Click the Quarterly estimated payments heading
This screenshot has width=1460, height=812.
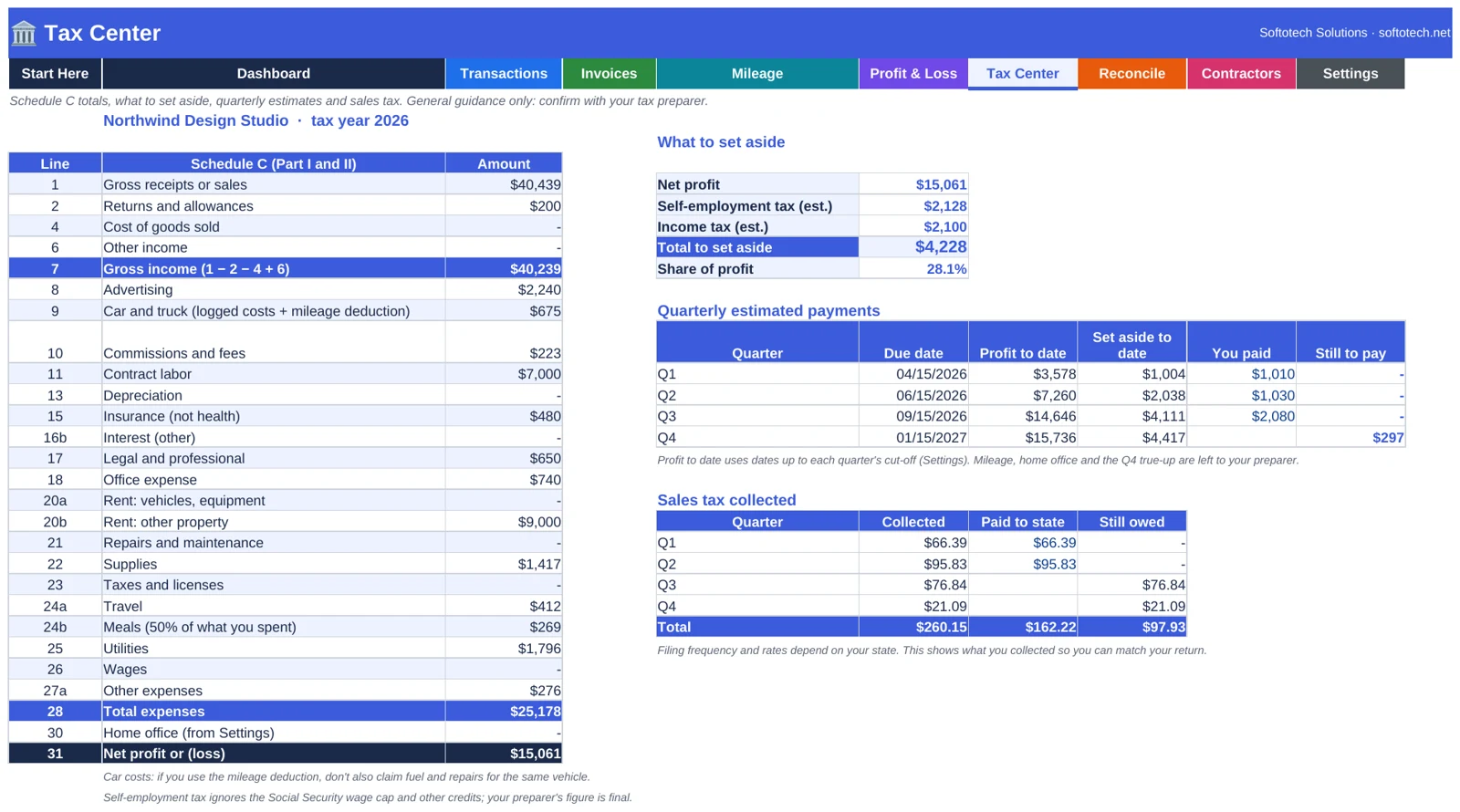click(x=768, y=311)
